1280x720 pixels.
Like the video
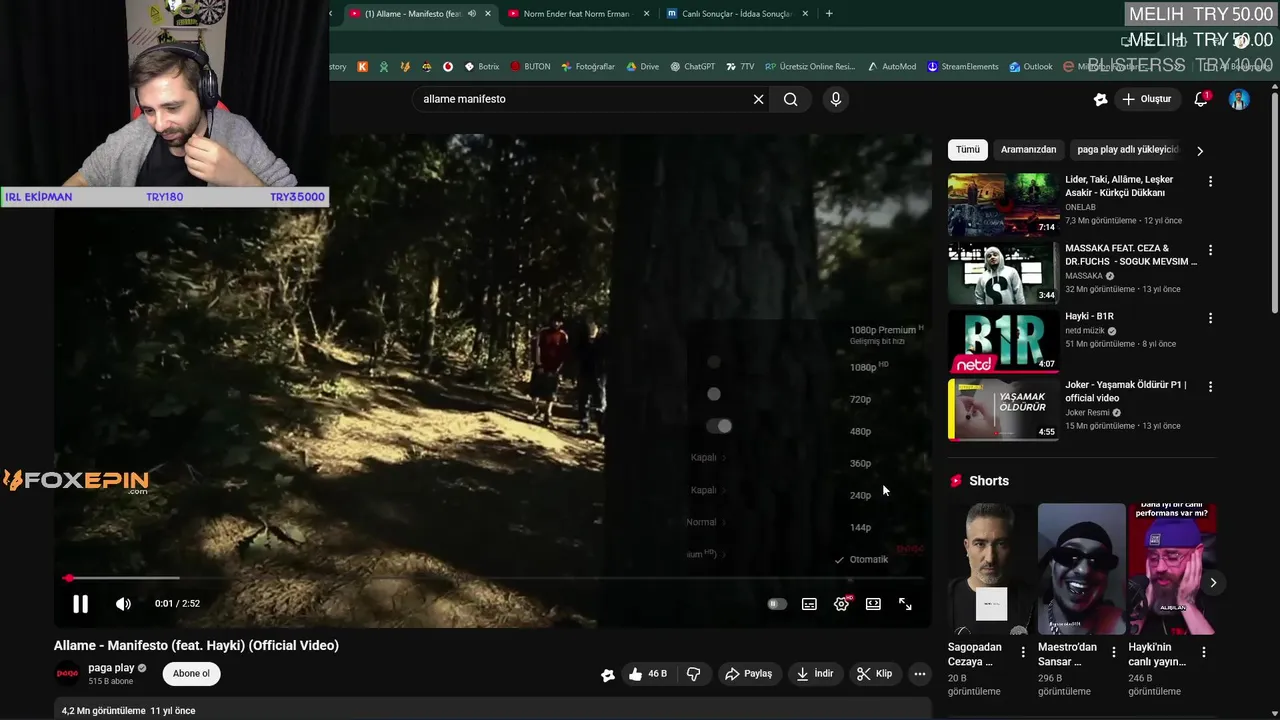(647, 674)
